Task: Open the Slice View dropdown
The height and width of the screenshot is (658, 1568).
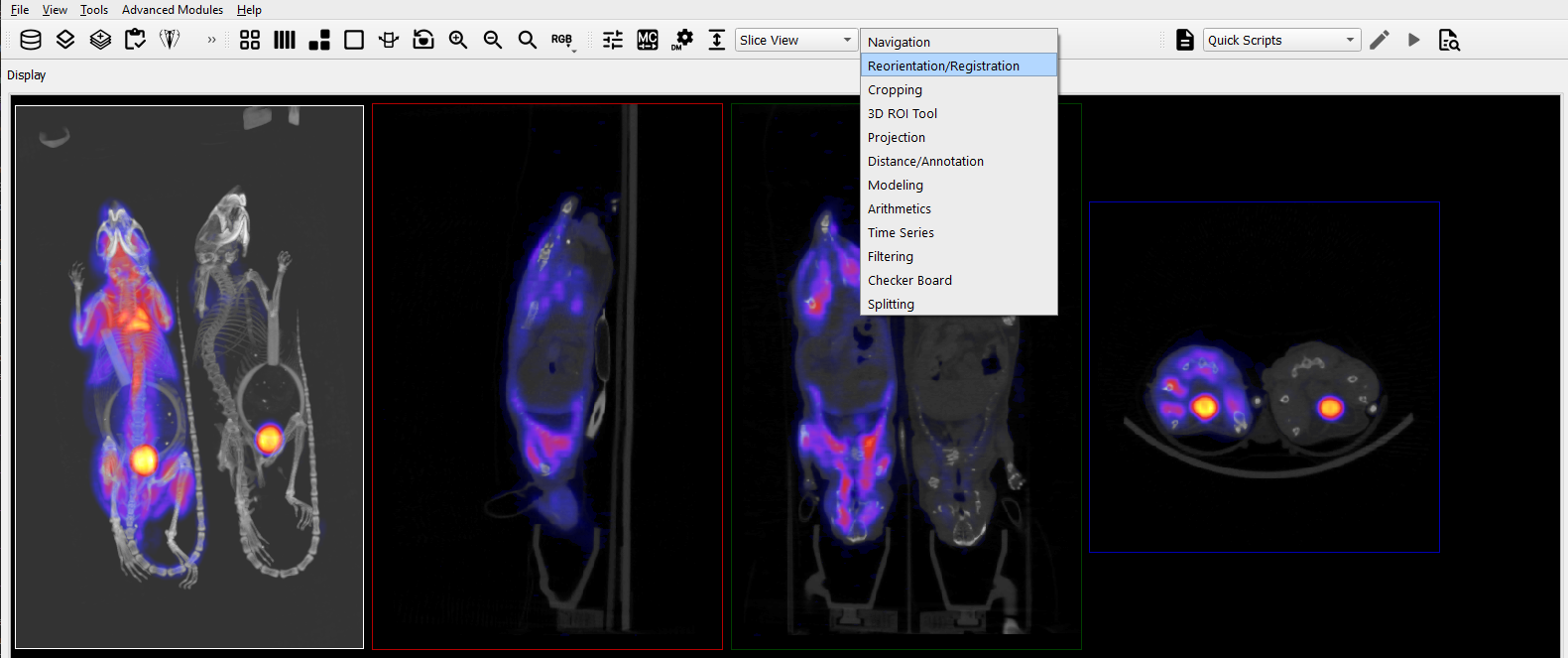Action: [795, 40]
